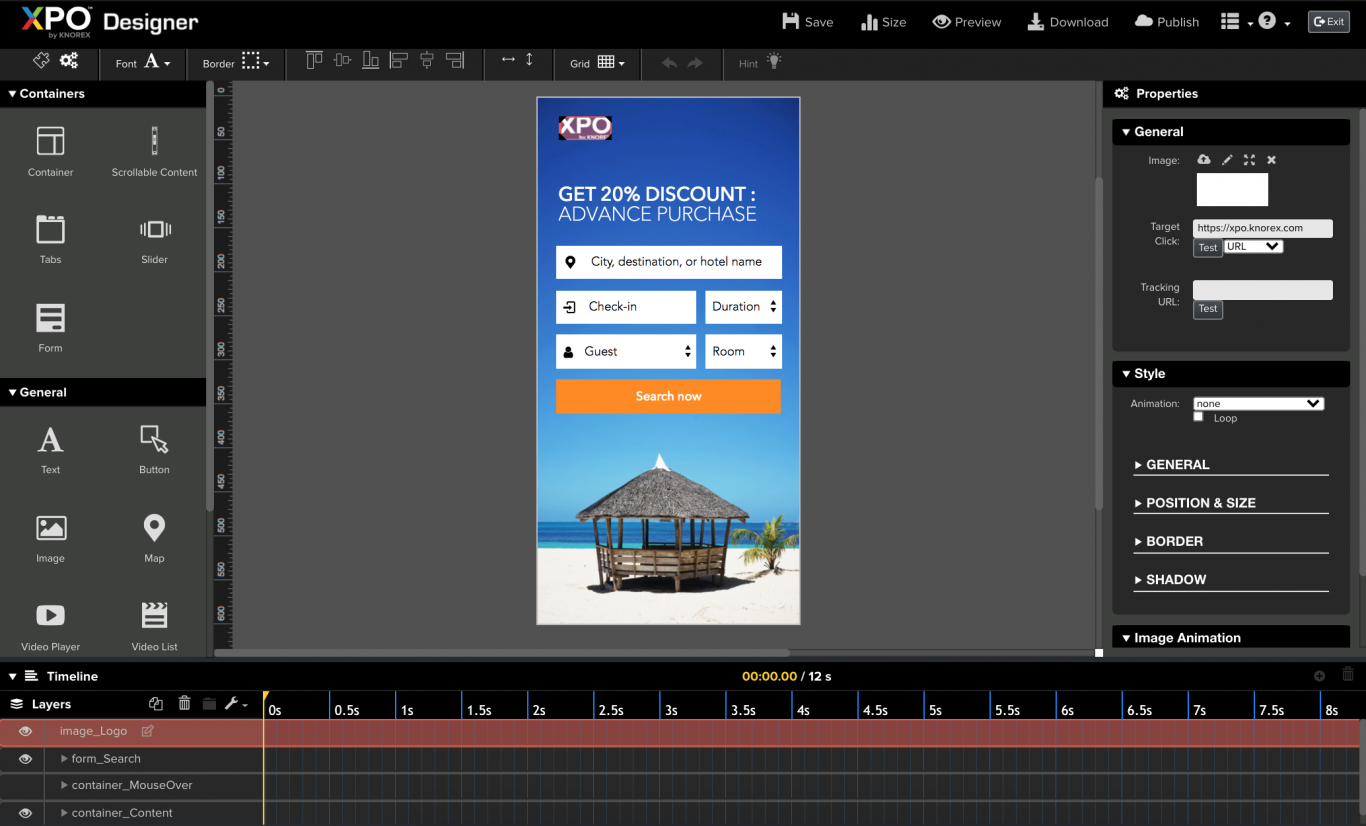Click Save in the top bar
Viewport: 1366px width, 826px height.
(x=807, y=22)
